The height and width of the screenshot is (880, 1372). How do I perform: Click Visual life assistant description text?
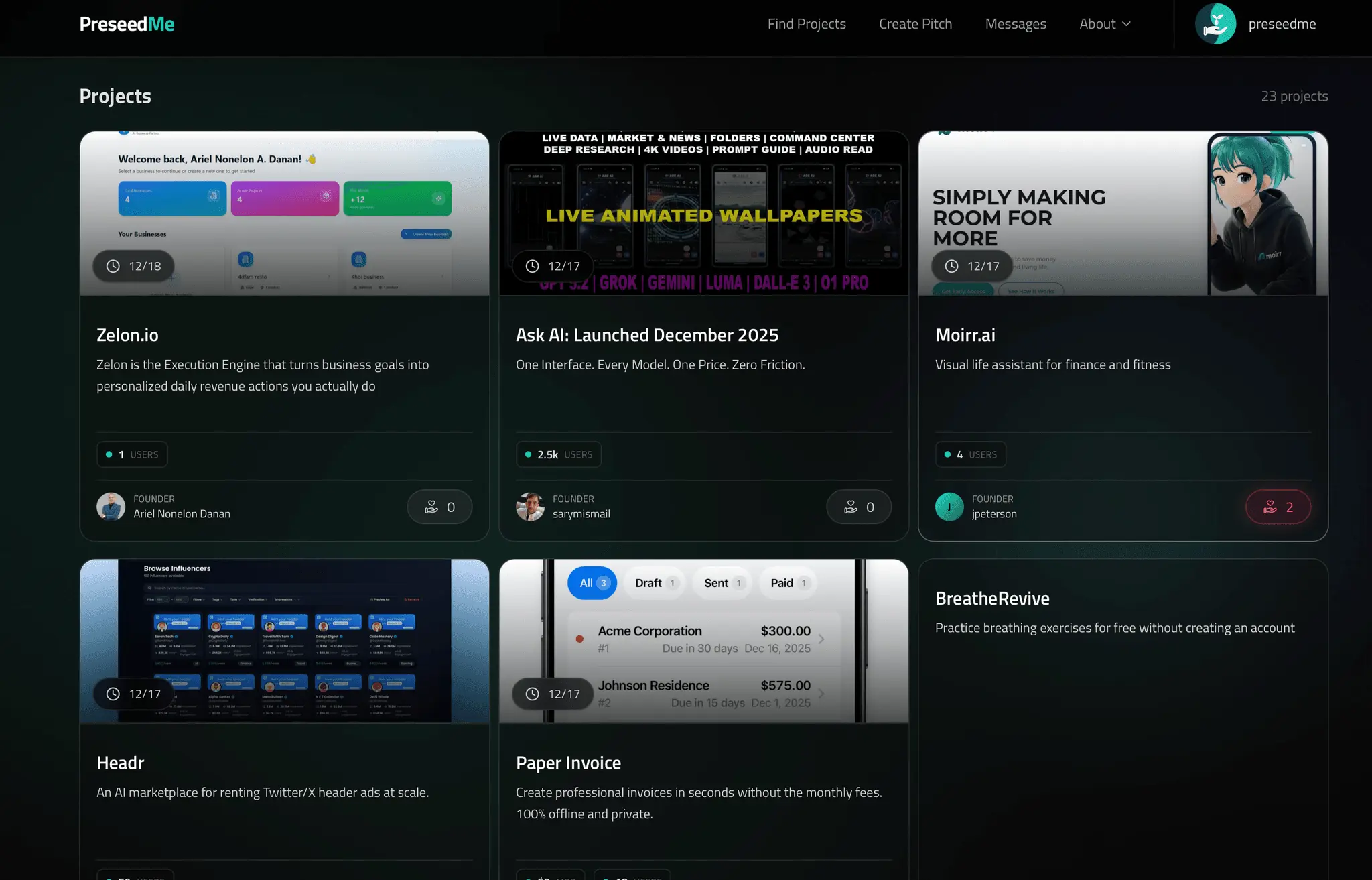coord(1053,365)
